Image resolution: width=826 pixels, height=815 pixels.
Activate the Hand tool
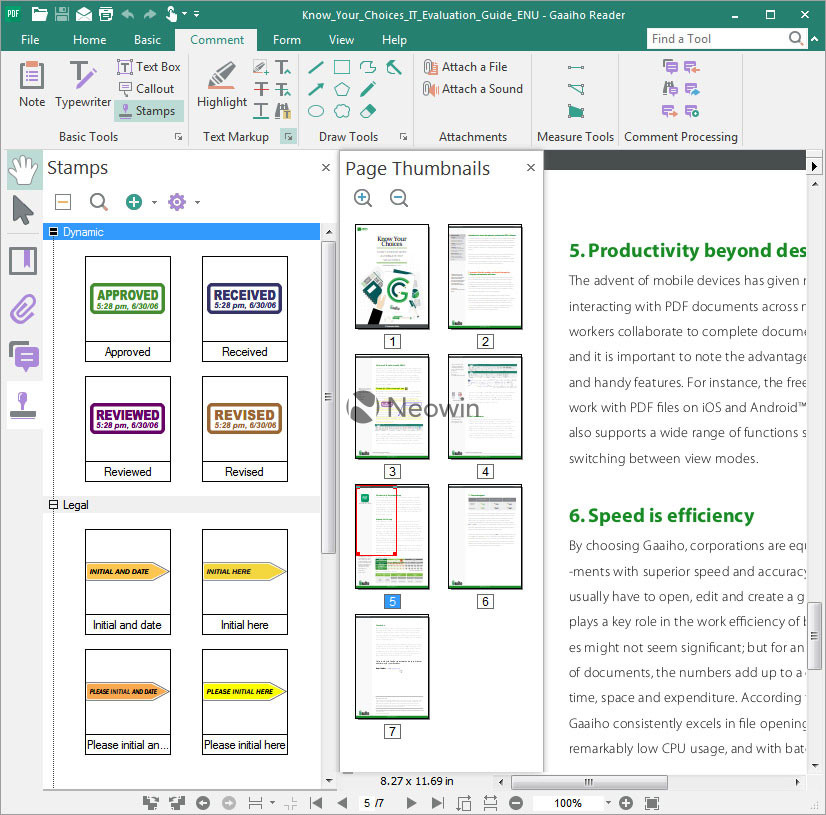click(x=23, y=170)
